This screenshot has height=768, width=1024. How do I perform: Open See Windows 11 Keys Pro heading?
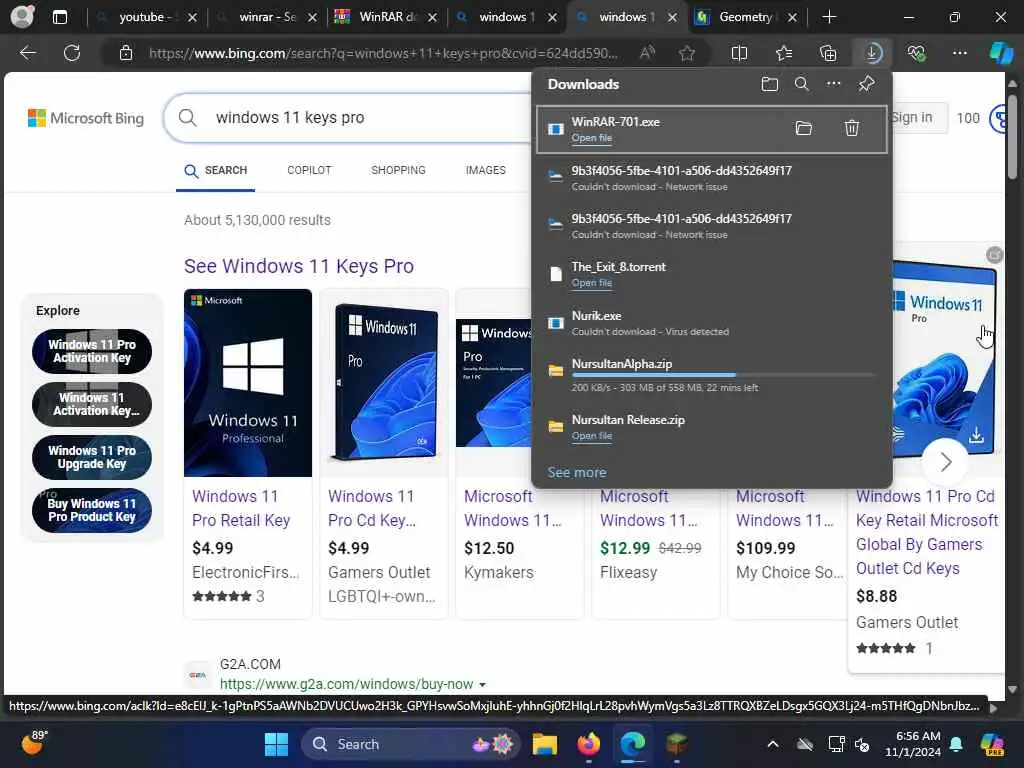(x=298, y=266)
